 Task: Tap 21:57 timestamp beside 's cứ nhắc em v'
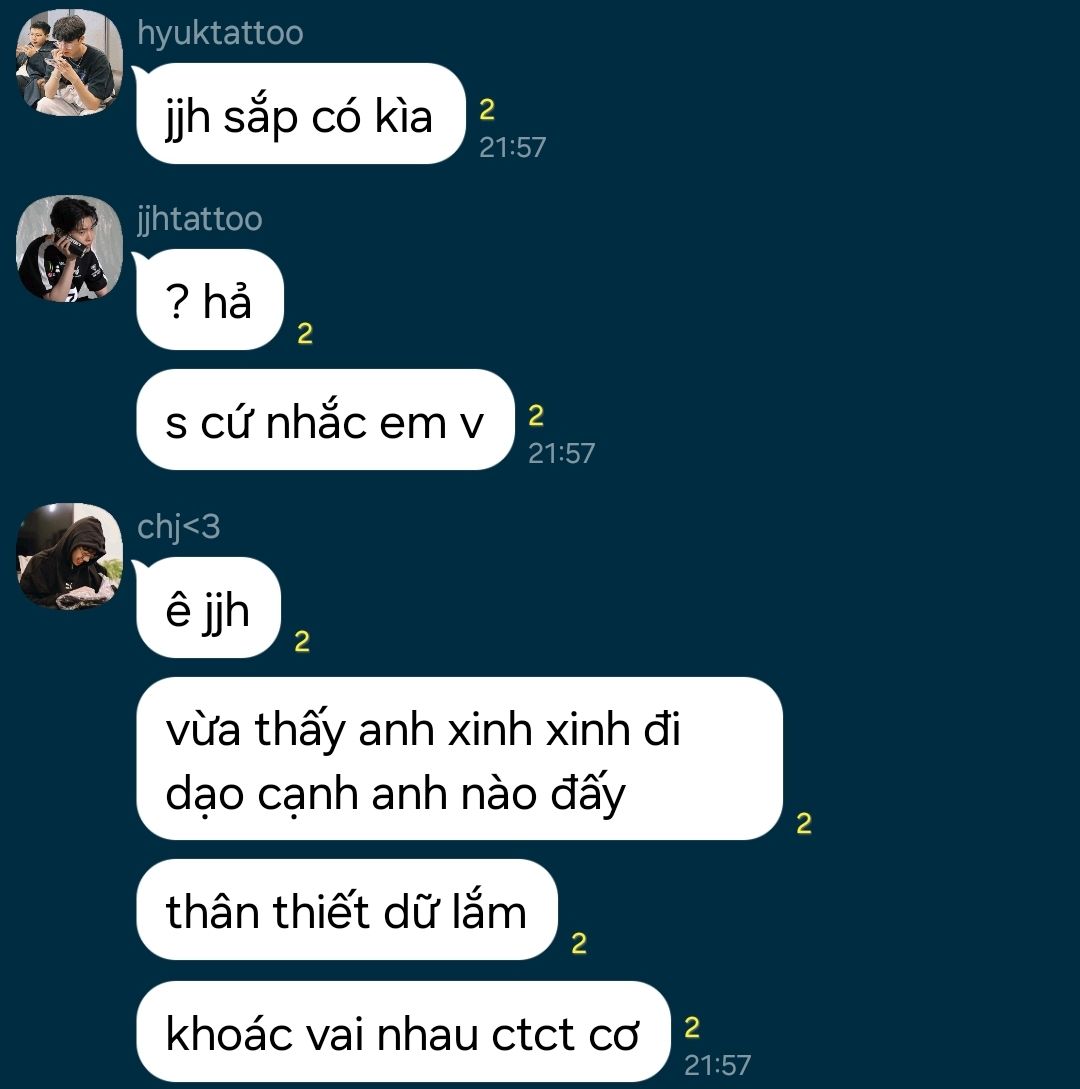[x=561, y=454]
